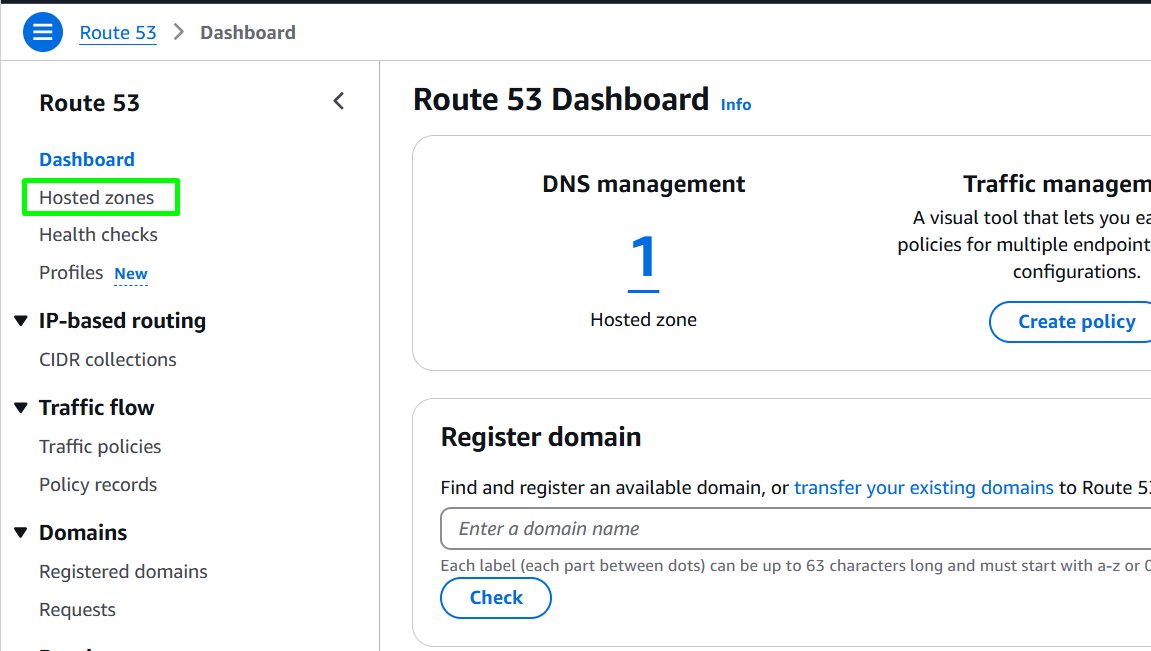Go to Policy records
Screen dimensions: 1151x651
(x=98, y=485)
